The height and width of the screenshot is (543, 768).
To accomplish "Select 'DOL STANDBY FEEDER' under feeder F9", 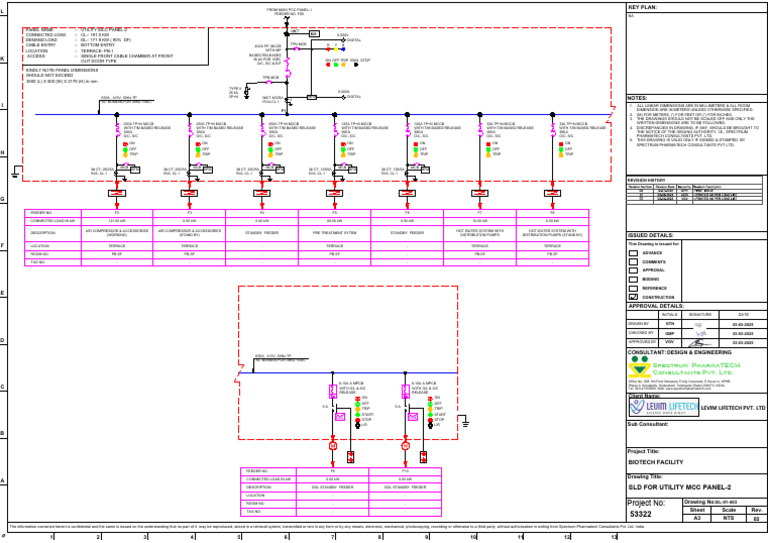I will [333, 487].
